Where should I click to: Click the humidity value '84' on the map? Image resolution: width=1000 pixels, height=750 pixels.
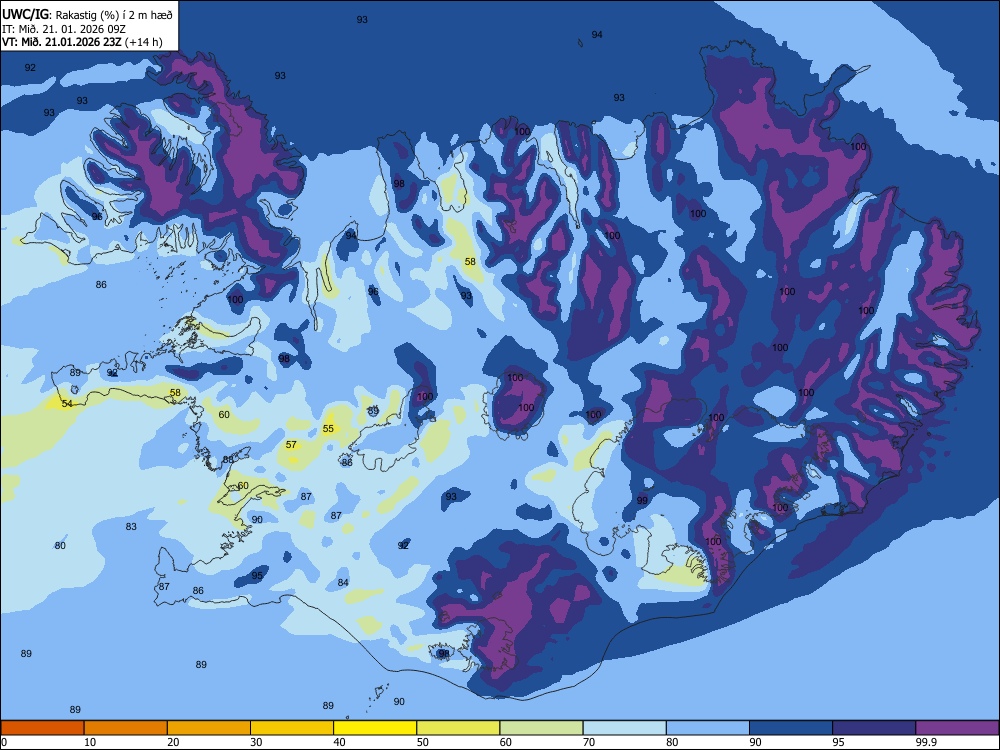coord(343,582)
